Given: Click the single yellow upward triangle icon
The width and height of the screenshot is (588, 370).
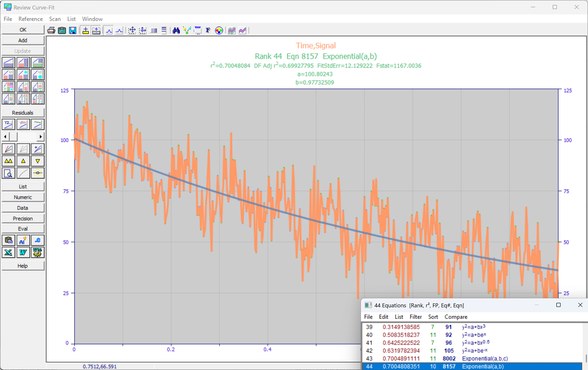Looking at the screenshot, I should coord(23,161).
